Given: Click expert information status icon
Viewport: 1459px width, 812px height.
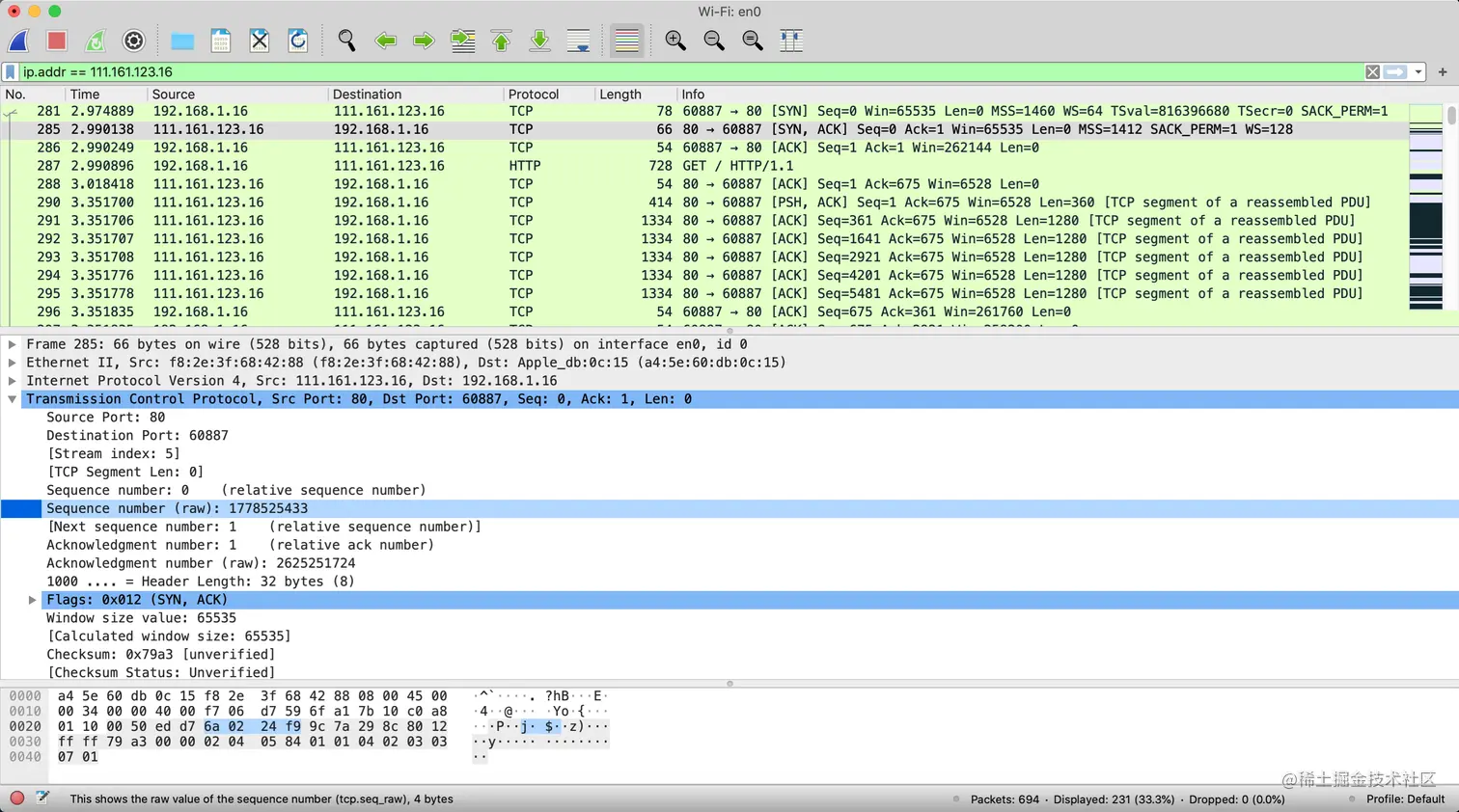Looking at the screenshot, I should pos(17,798).
